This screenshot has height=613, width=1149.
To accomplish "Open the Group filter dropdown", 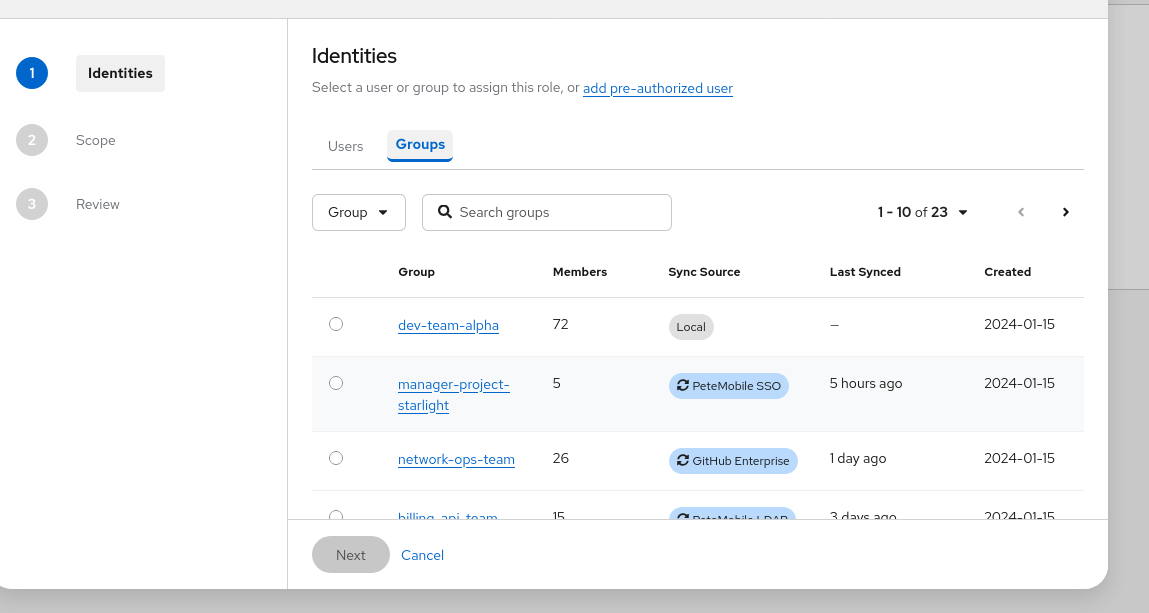I will point(358,212).
